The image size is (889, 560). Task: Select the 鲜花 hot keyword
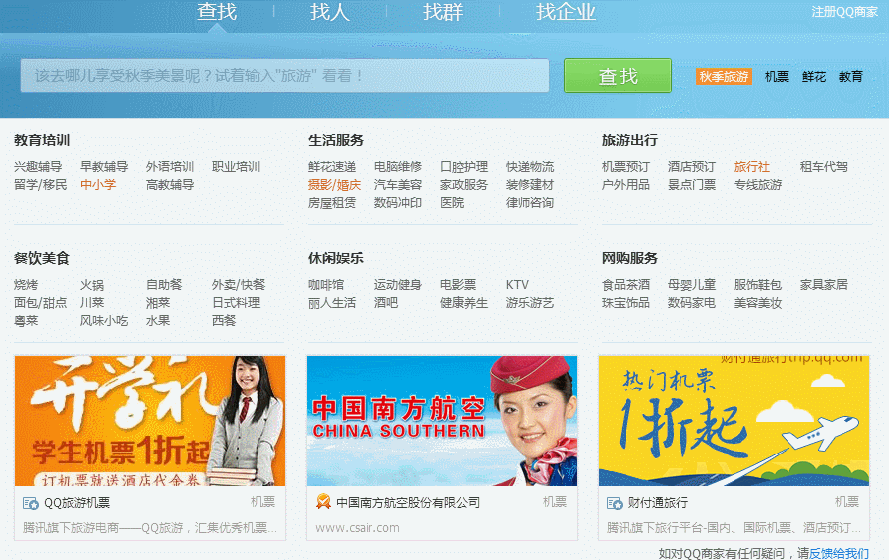coord(814,77)
